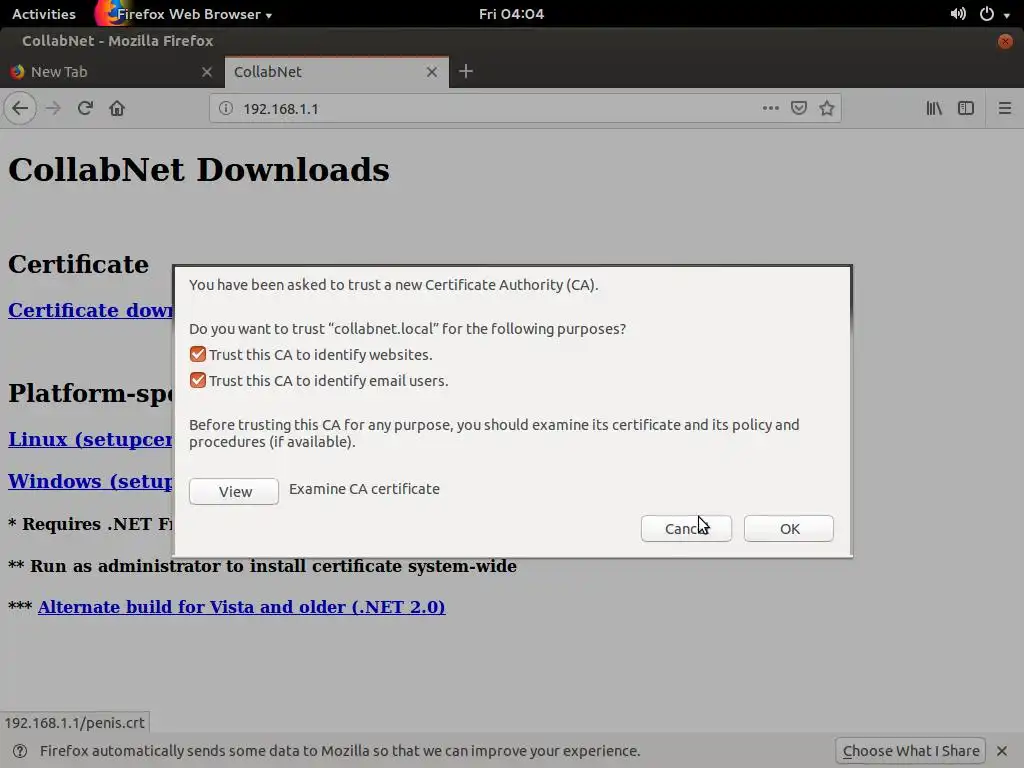Select the CollabNet tab
This screenshot has height=768, width=1024.
336,72
